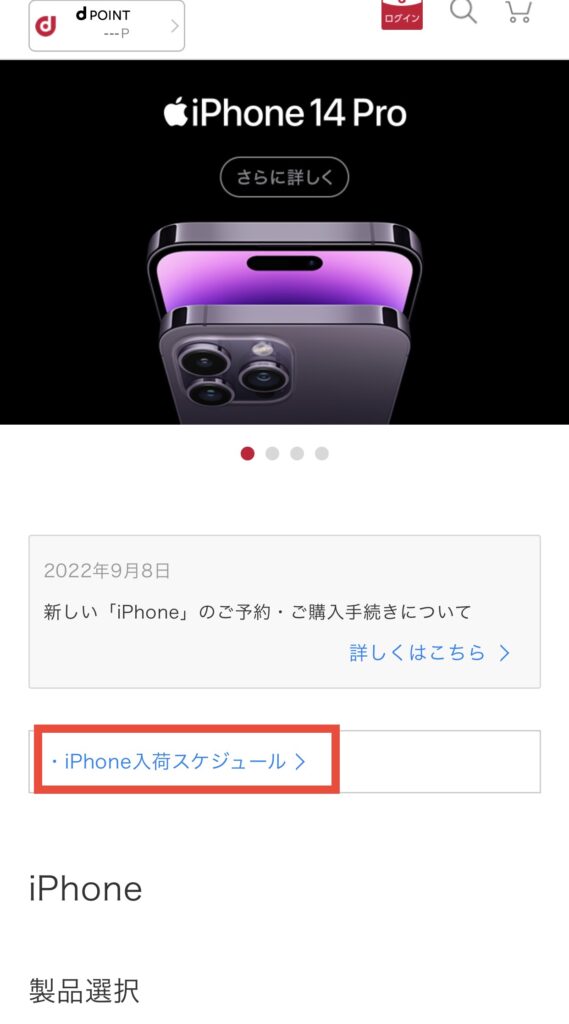The width and height of the screenshot is (569, 1024).
Task: Click the chevron in the d POINT box
Action: pos(174,26)
